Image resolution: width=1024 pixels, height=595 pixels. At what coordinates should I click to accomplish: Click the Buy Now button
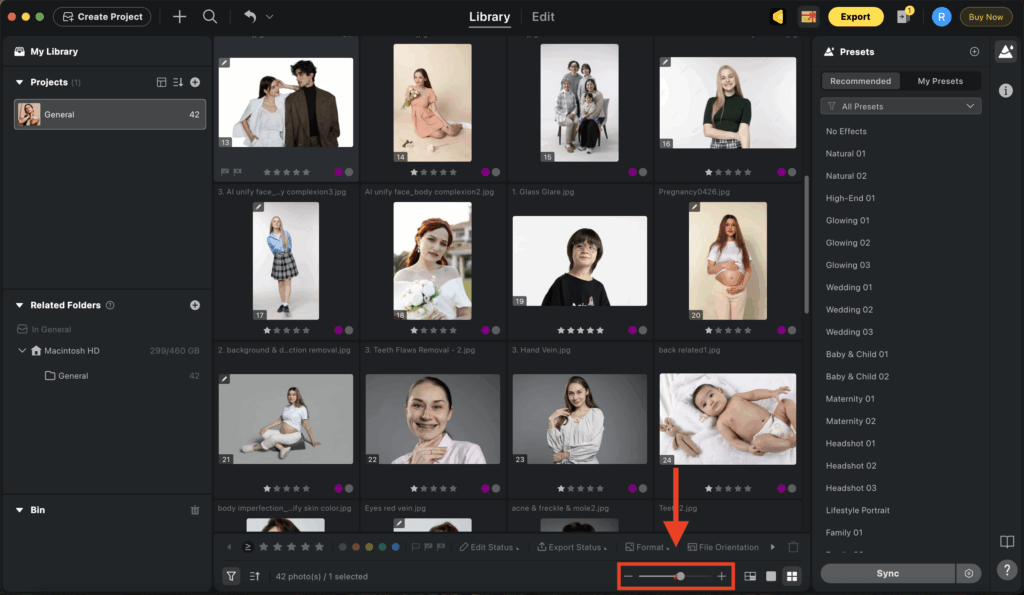[x=985, y=17]
